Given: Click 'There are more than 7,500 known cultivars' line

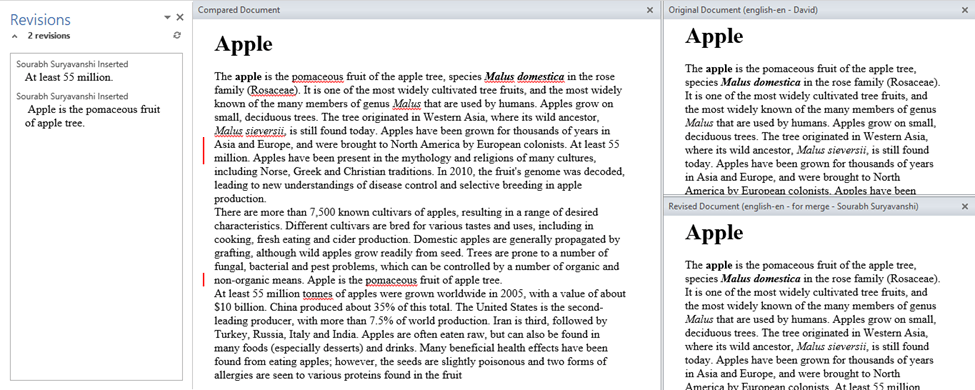Looking at the screenshot, I should (x=407, y=212).
